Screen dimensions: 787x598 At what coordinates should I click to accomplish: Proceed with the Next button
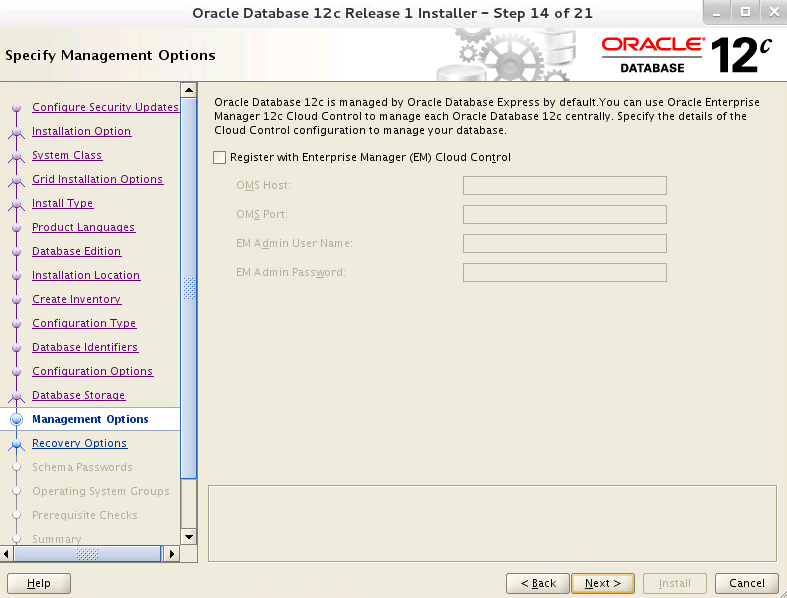[603, 583]
